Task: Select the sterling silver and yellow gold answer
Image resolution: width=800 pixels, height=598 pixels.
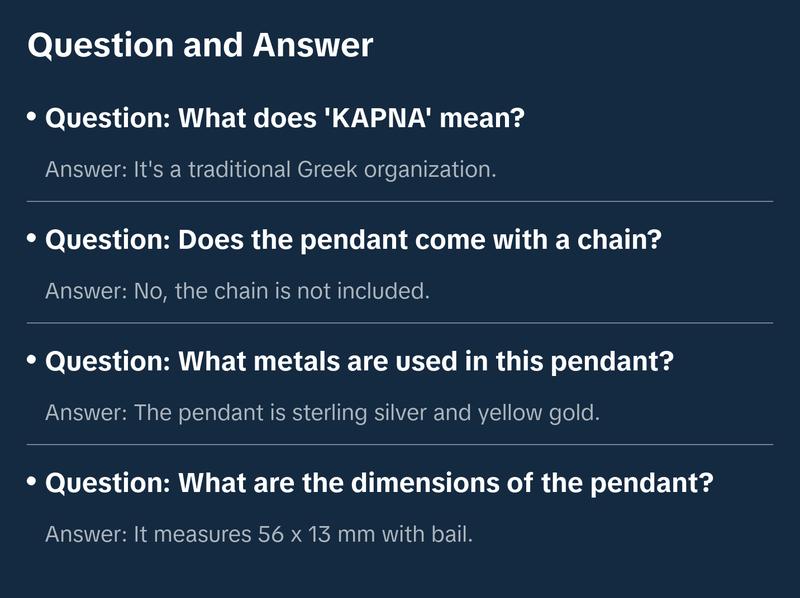Action: [x=322, y=412]
